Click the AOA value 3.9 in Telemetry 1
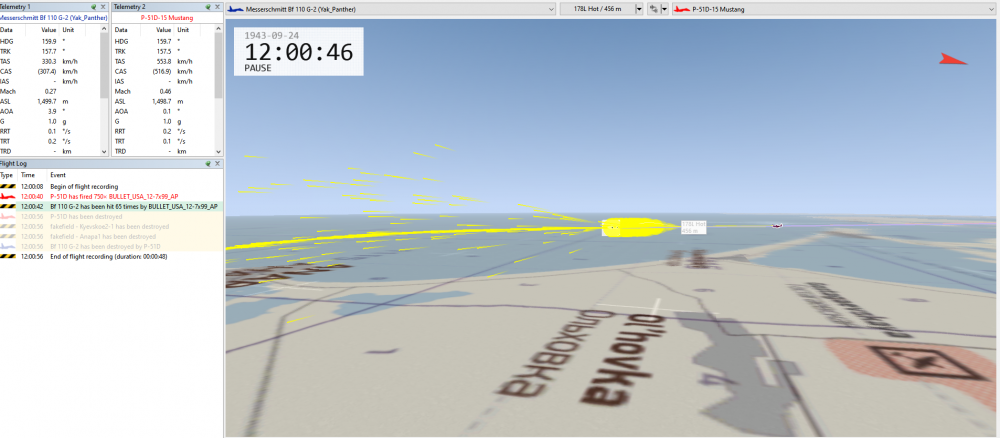1000x438 pixels. click(54, 112)
